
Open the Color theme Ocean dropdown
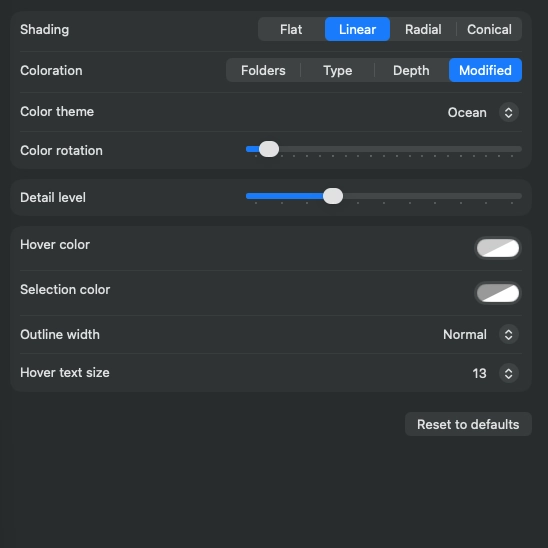[483, 113]
